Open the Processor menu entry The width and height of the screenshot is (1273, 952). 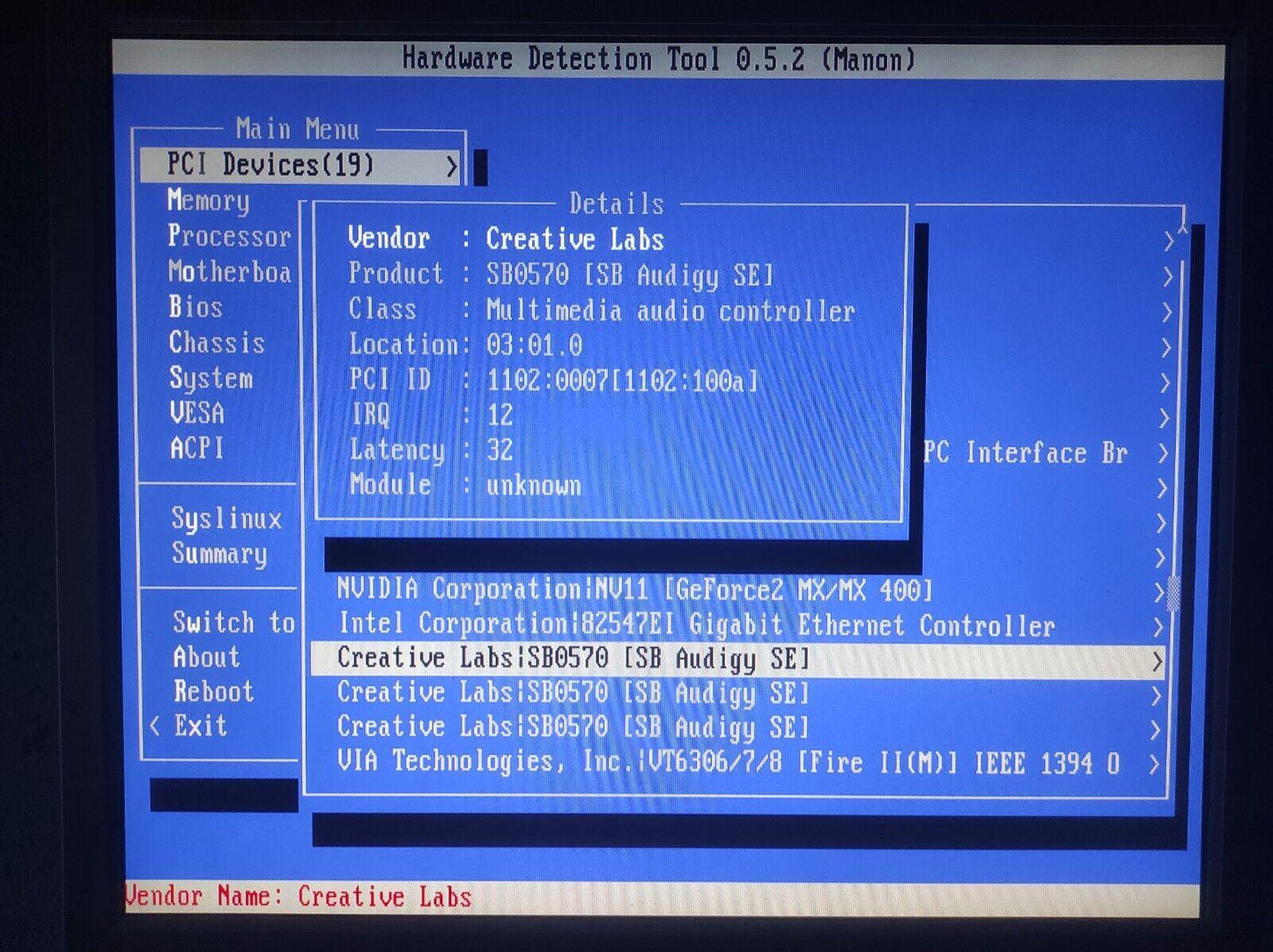pyautogui.click(x=228, y=236)
